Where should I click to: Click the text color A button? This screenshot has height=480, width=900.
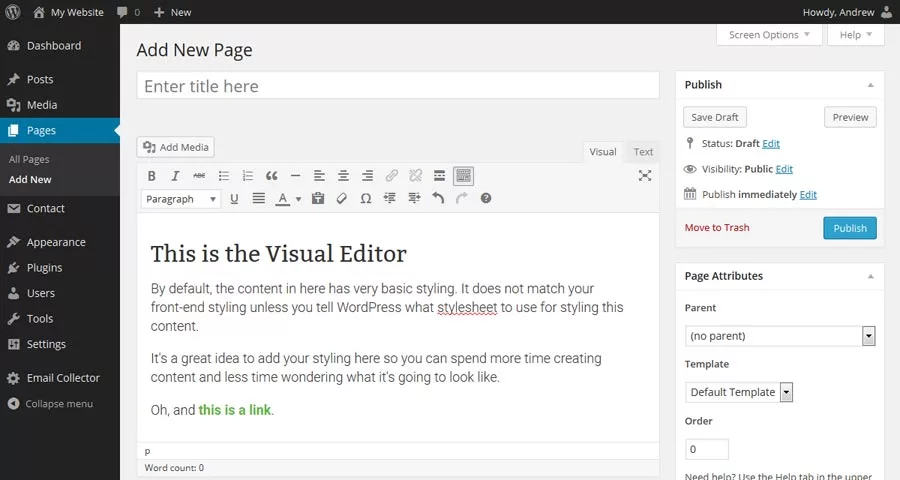click(282, 199)
